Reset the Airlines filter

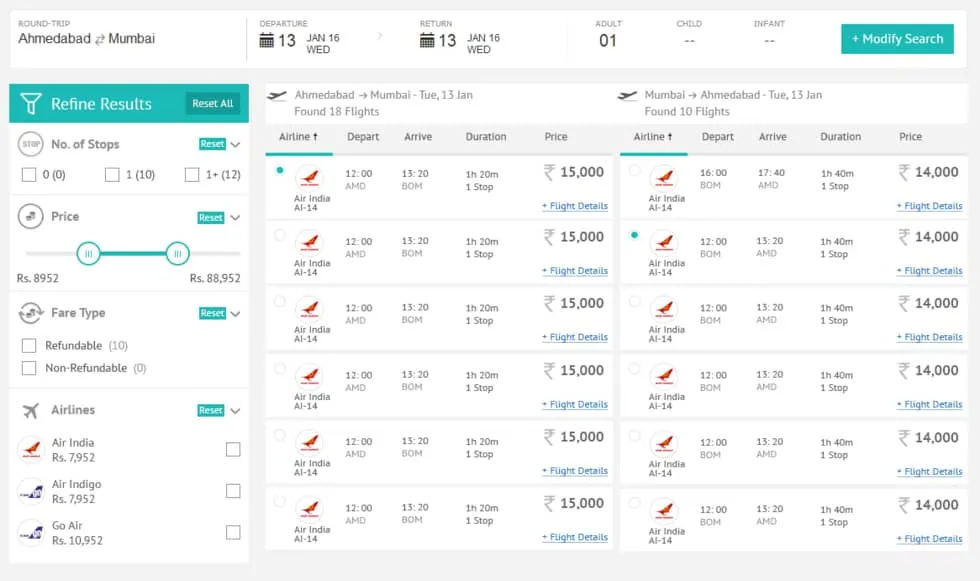(211, 410)
